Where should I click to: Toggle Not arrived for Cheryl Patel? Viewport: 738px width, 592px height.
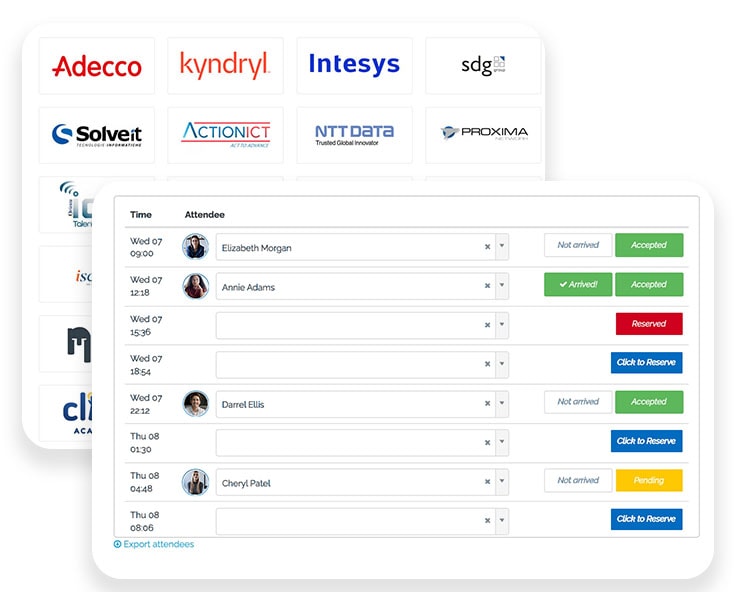578,480
